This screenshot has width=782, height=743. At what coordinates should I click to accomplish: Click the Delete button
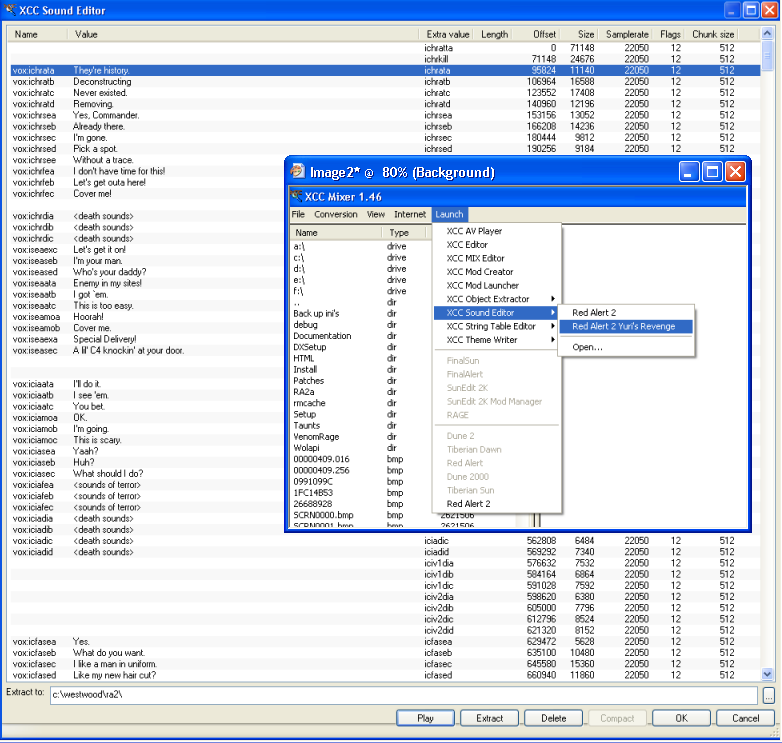553,718
